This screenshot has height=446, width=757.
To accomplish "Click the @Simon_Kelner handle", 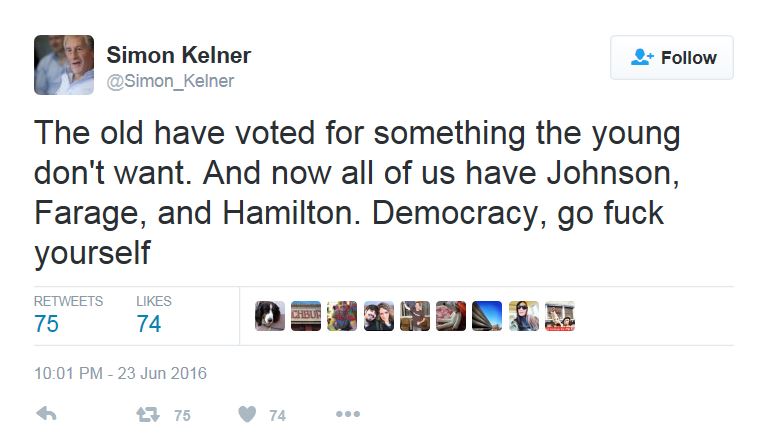I will click(x=170, y=81).
